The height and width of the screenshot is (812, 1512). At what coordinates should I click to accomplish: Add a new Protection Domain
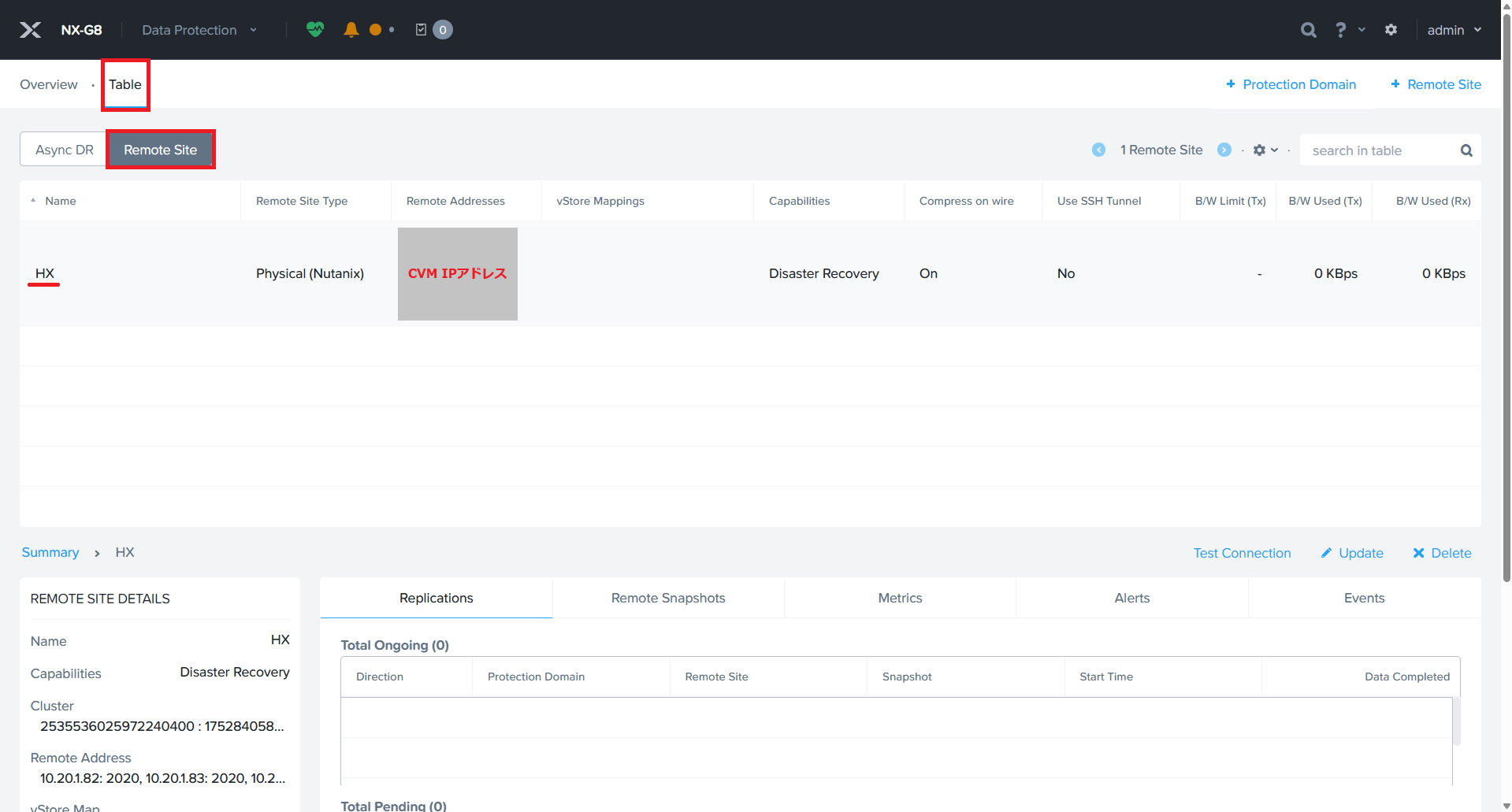[1291, 84]
